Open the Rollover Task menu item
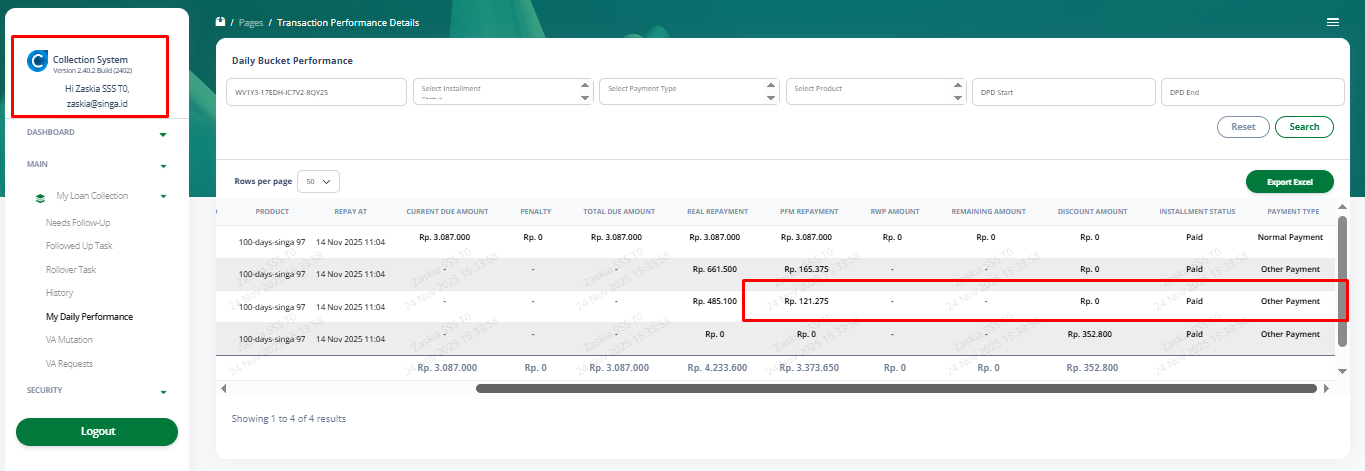 coord(71,269)
